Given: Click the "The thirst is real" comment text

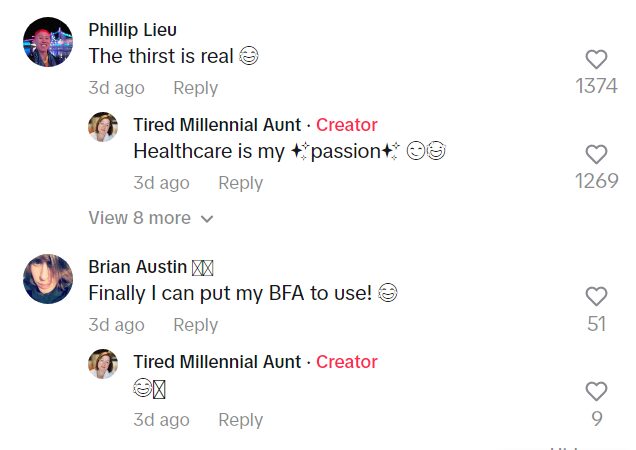Looking at the screenshot, I should tap(160, 57).
